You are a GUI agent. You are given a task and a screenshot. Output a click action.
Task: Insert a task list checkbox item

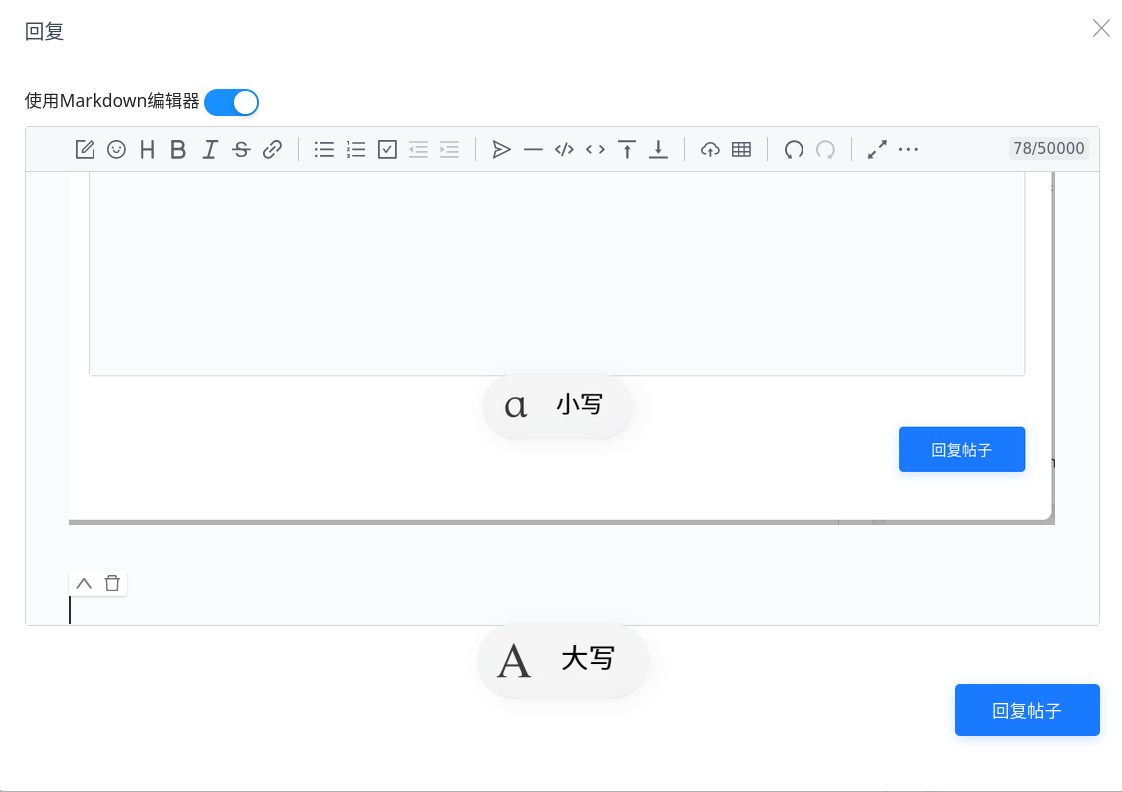[x=387, y=149]
